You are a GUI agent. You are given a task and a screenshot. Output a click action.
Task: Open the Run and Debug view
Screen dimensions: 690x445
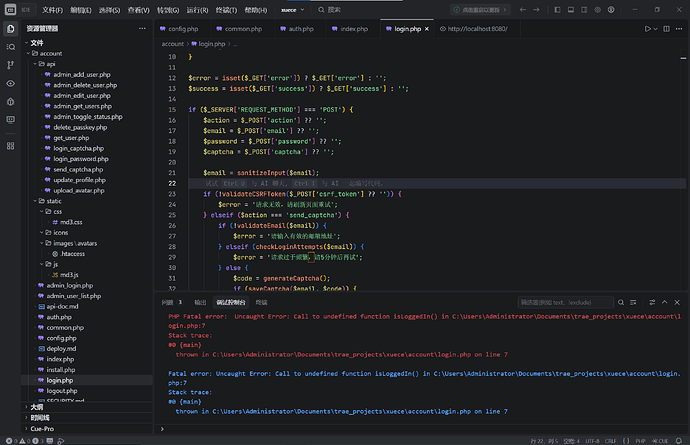click(11, 102)
